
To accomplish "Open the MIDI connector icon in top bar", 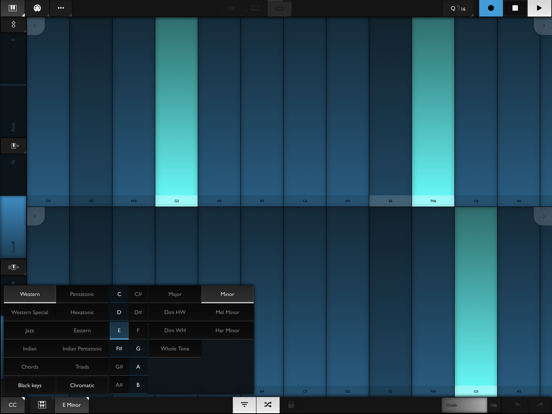I will coord(37,8).
